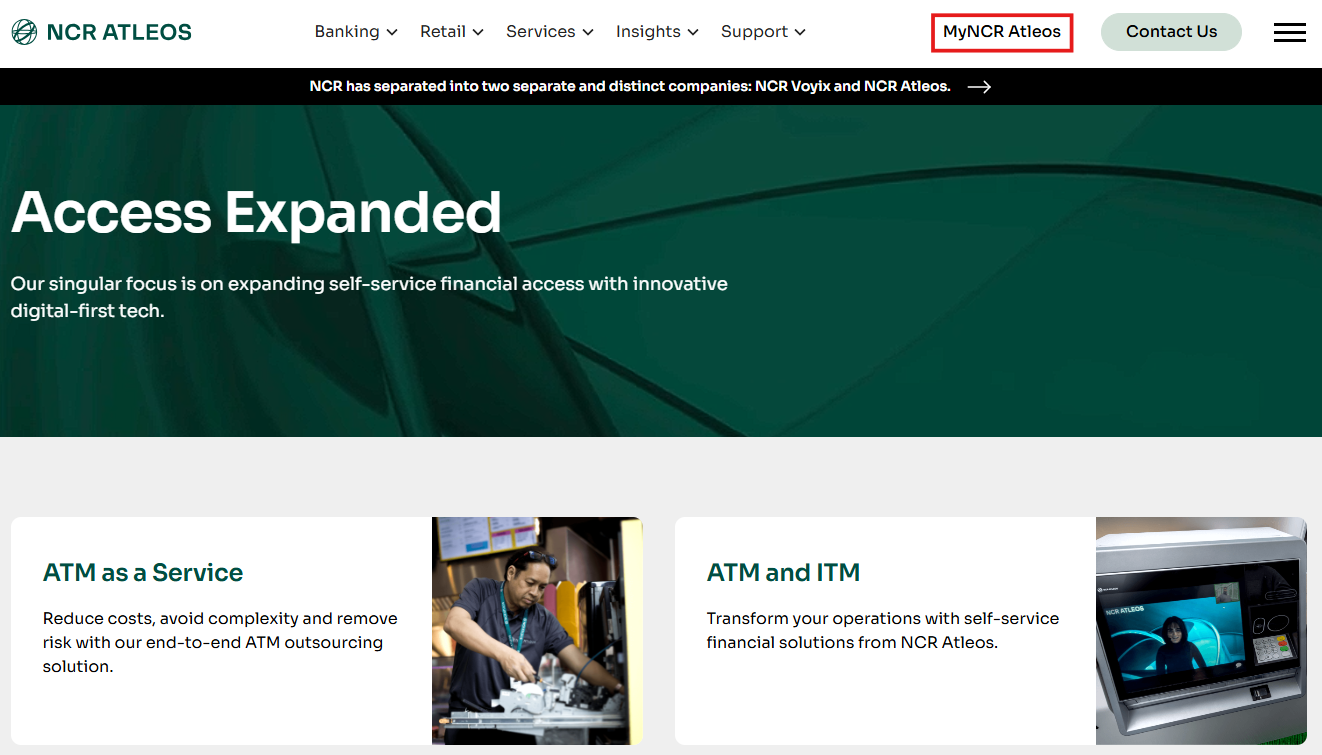
Task: Click the Contact Us button
Action: tap(1171, 32)
